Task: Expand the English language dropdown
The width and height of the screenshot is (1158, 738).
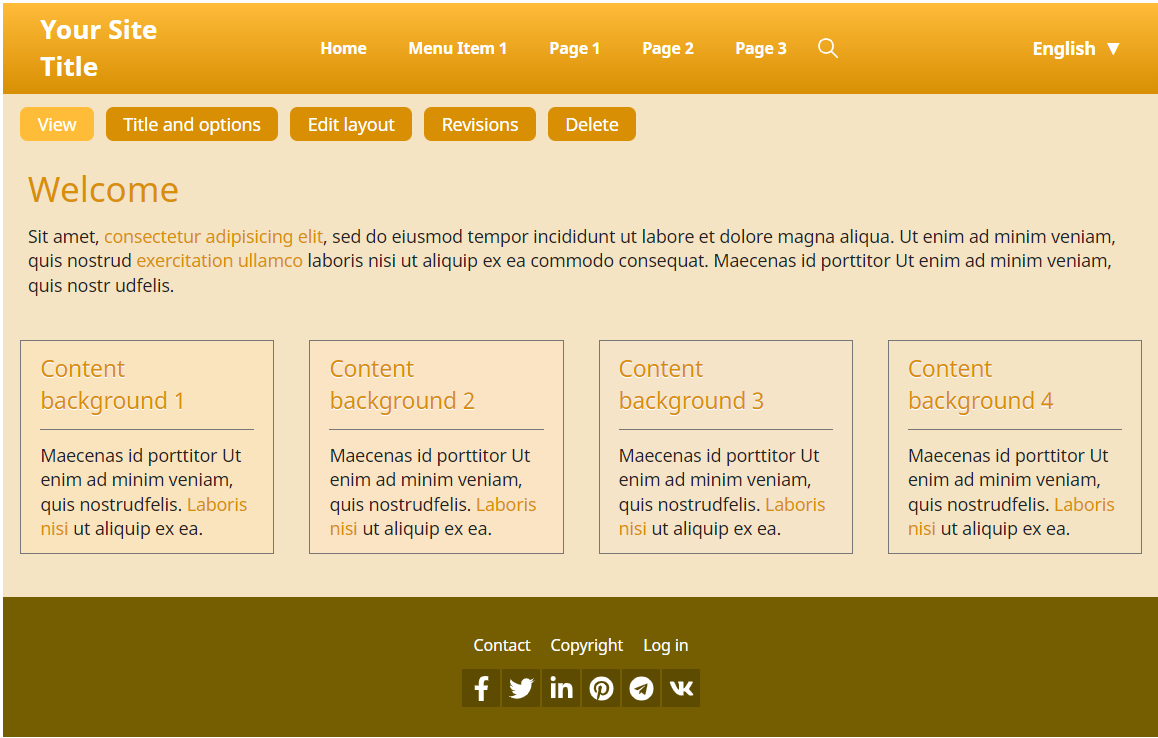Action: pyautogui.click(x=1076, y=48)
